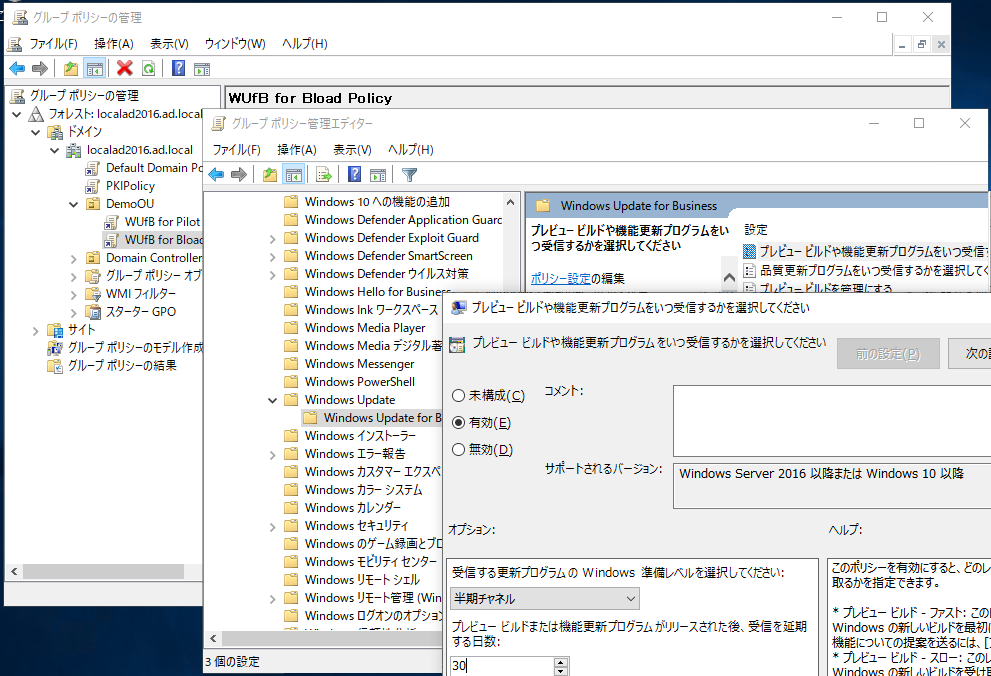This screenshot has width=991, height=676.
Task: Expand Domain Controllers node
Action: 73,258
